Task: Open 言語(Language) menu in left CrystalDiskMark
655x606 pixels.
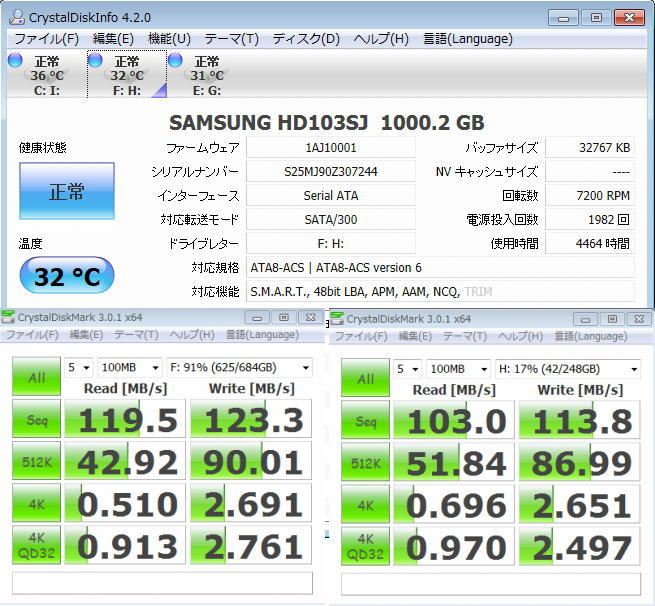Action: click(262, 335)
